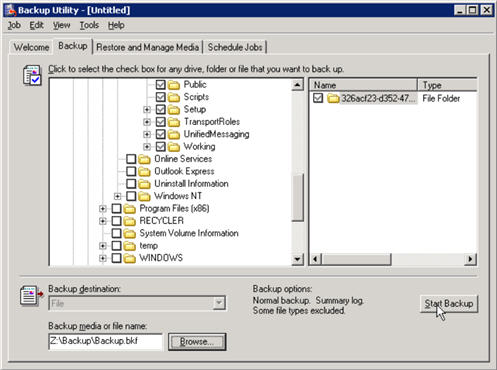Check the Program Files (x86) checkbox
497x370 pixels.
tap(116, 209)
